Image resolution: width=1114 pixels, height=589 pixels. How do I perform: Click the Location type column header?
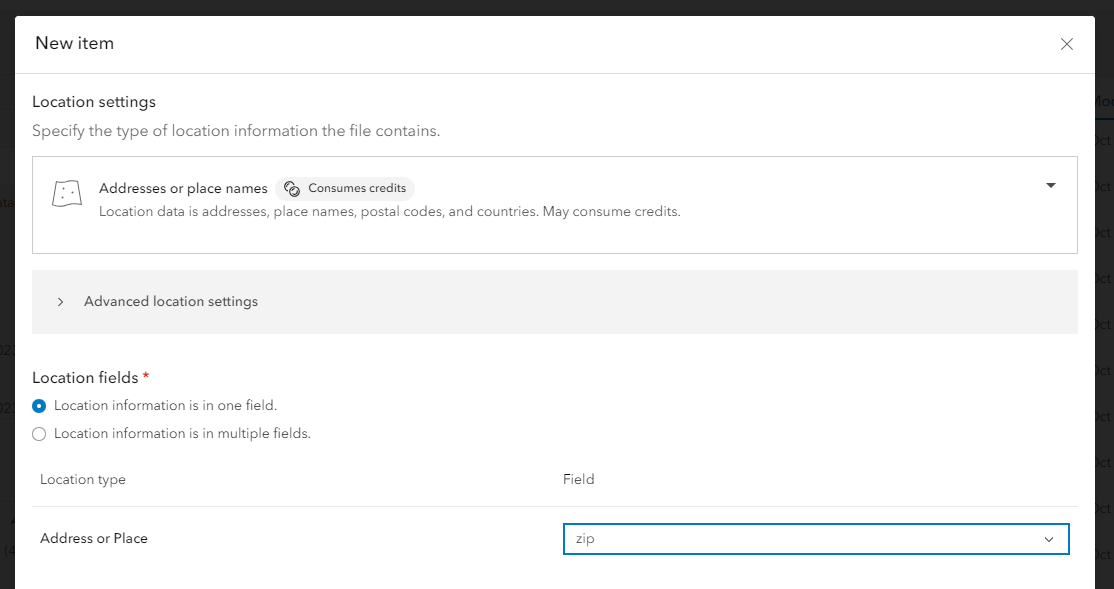pos(83,480)
